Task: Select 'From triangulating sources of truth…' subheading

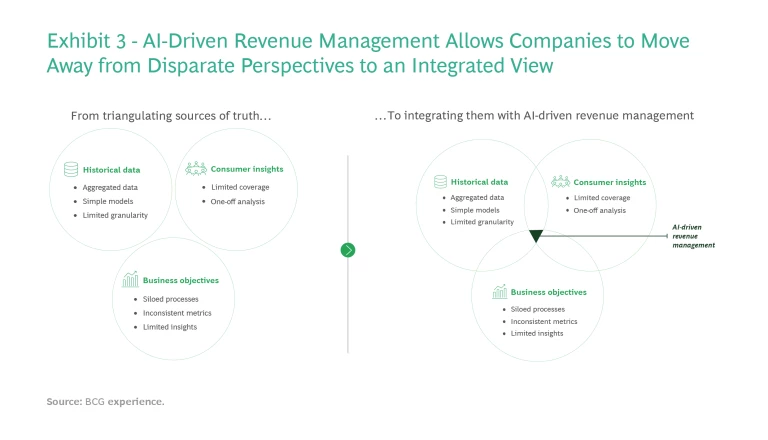Action: [x=171, y=116]
